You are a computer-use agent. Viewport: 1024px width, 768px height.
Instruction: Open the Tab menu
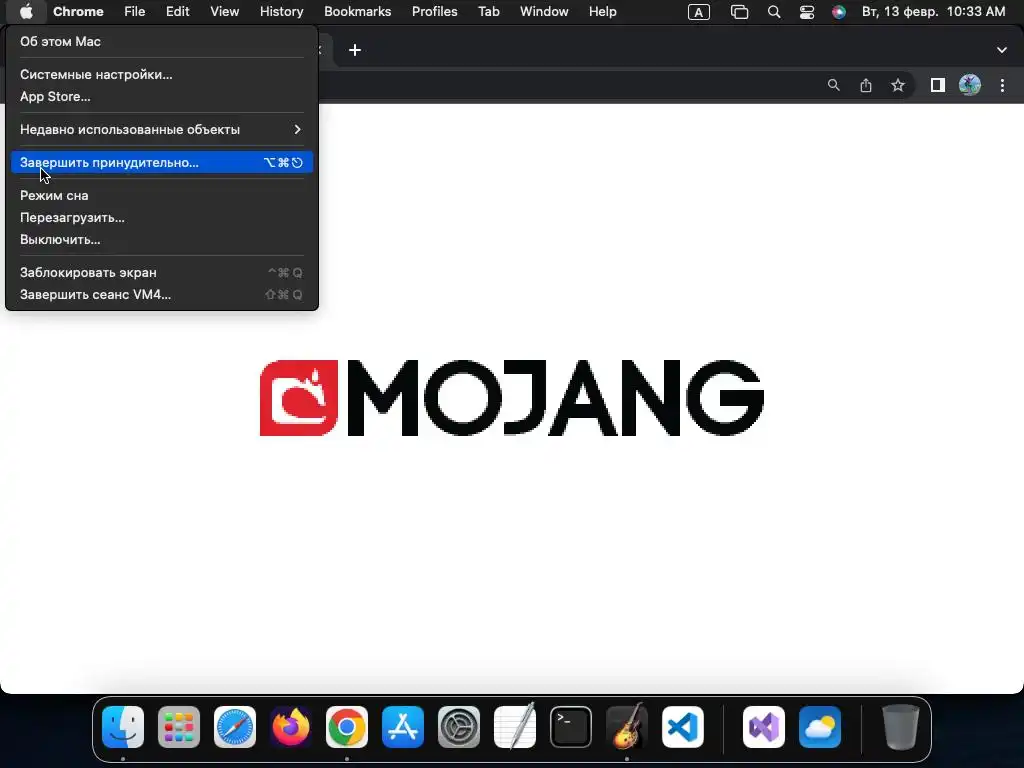pos(488,12)
